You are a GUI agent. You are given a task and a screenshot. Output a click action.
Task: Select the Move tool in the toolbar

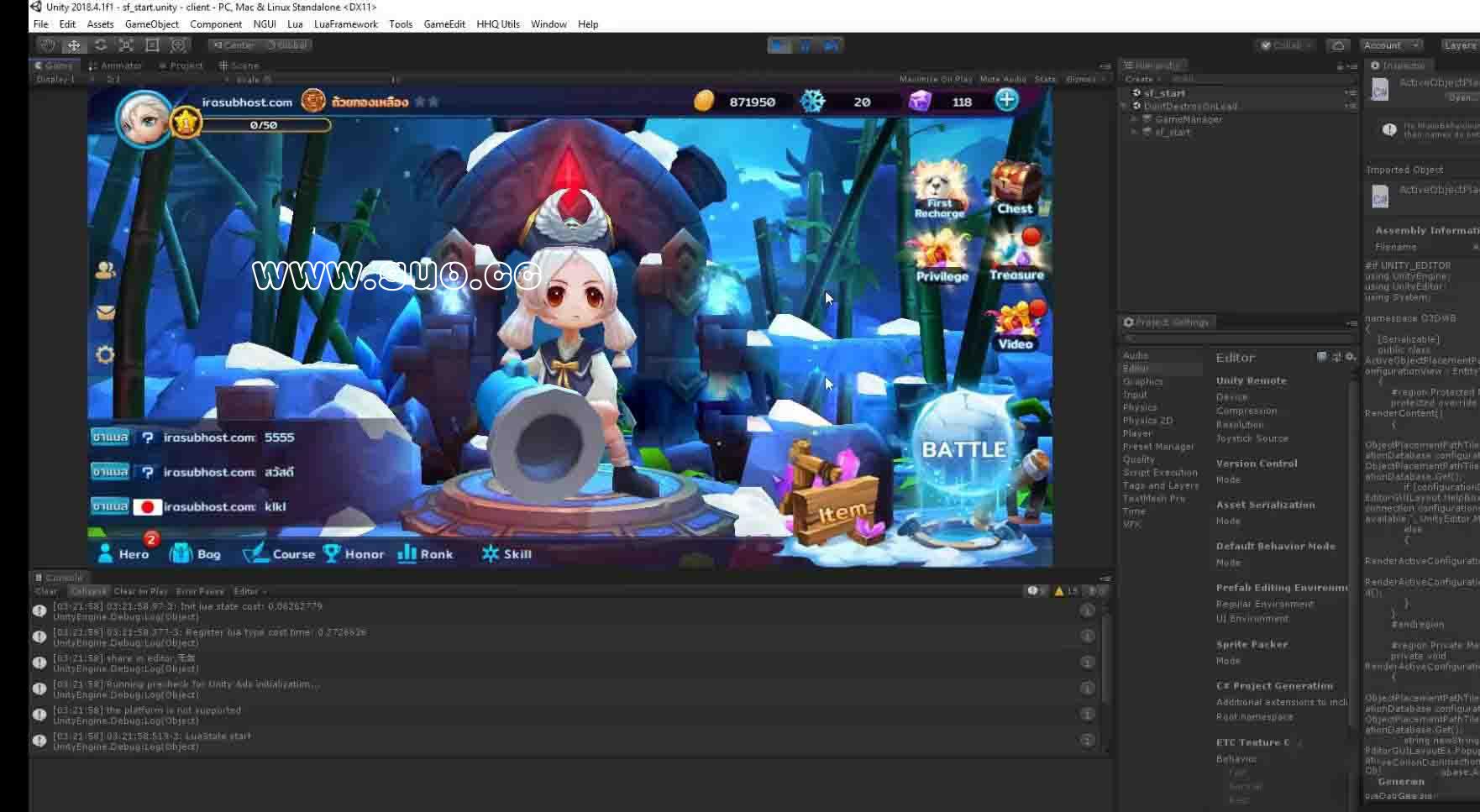74,45
